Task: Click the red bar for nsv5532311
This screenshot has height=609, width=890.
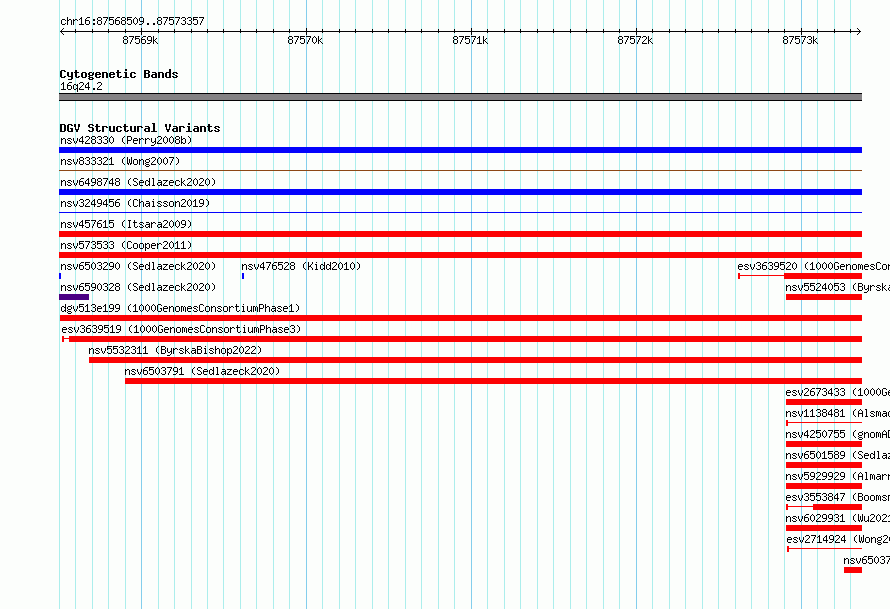Action: 476,360
